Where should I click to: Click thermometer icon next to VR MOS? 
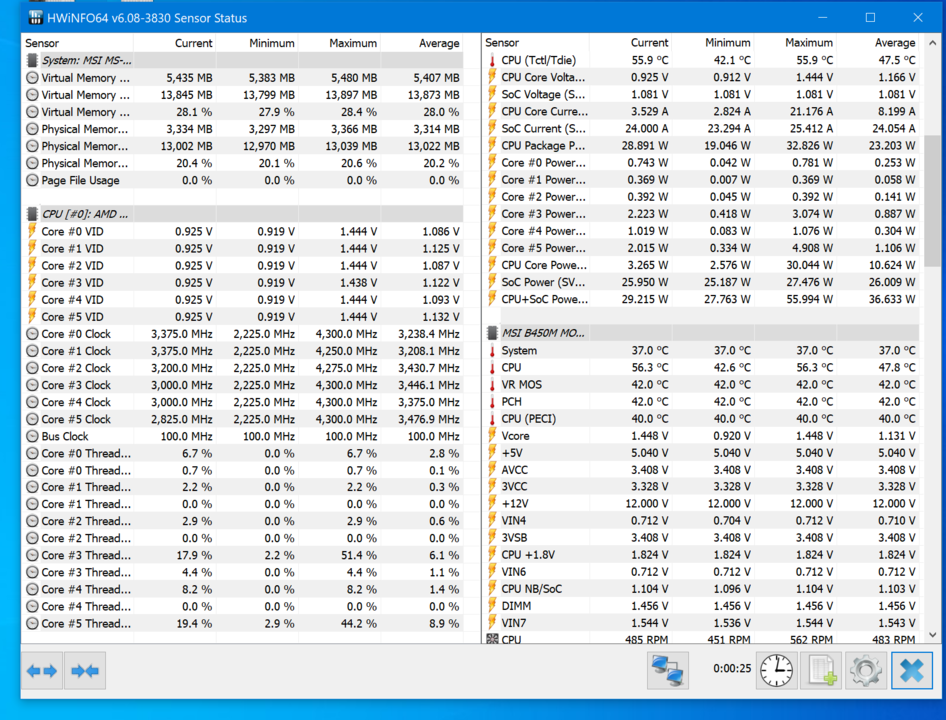[492, 384]
